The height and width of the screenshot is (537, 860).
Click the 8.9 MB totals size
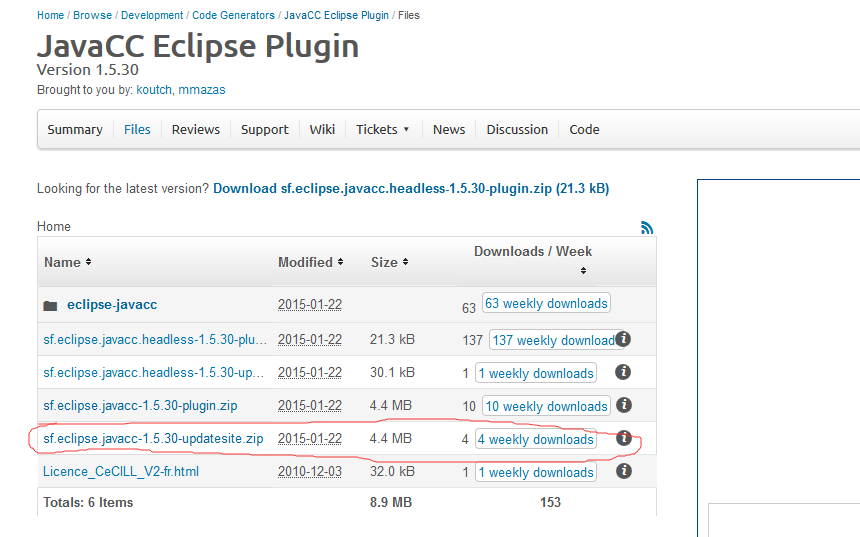[391, 502]
